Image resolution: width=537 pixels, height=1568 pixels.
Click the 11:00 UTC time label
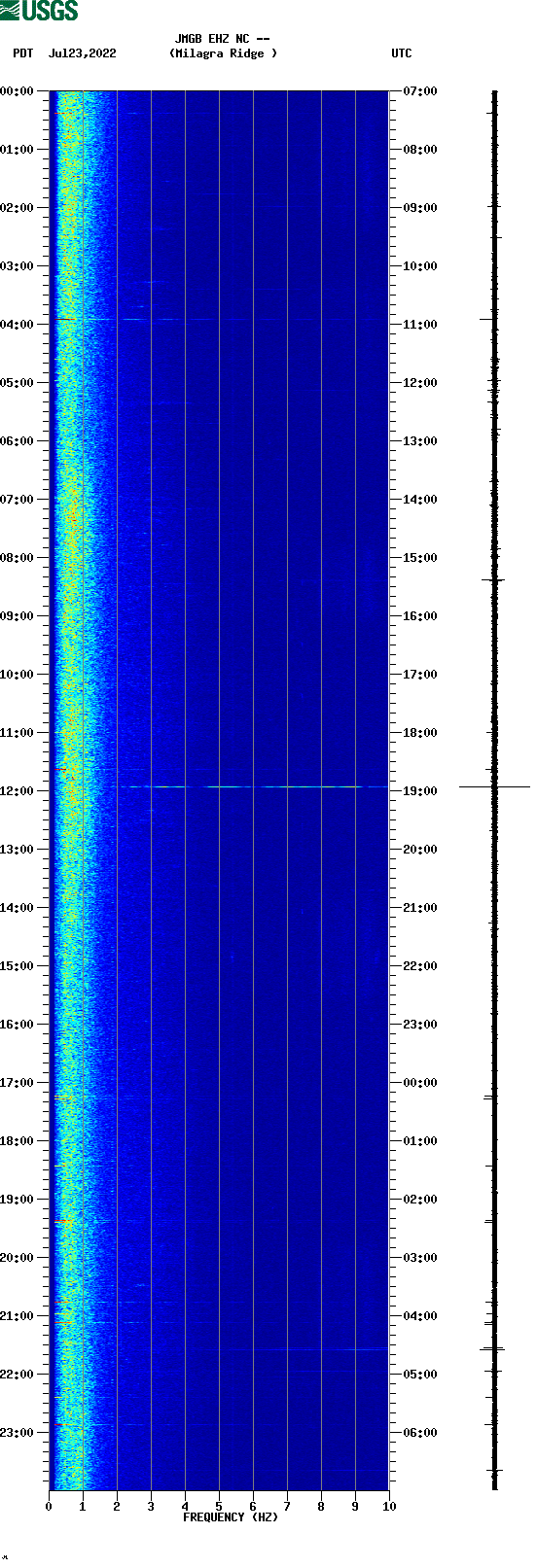[x=419, y=325]
